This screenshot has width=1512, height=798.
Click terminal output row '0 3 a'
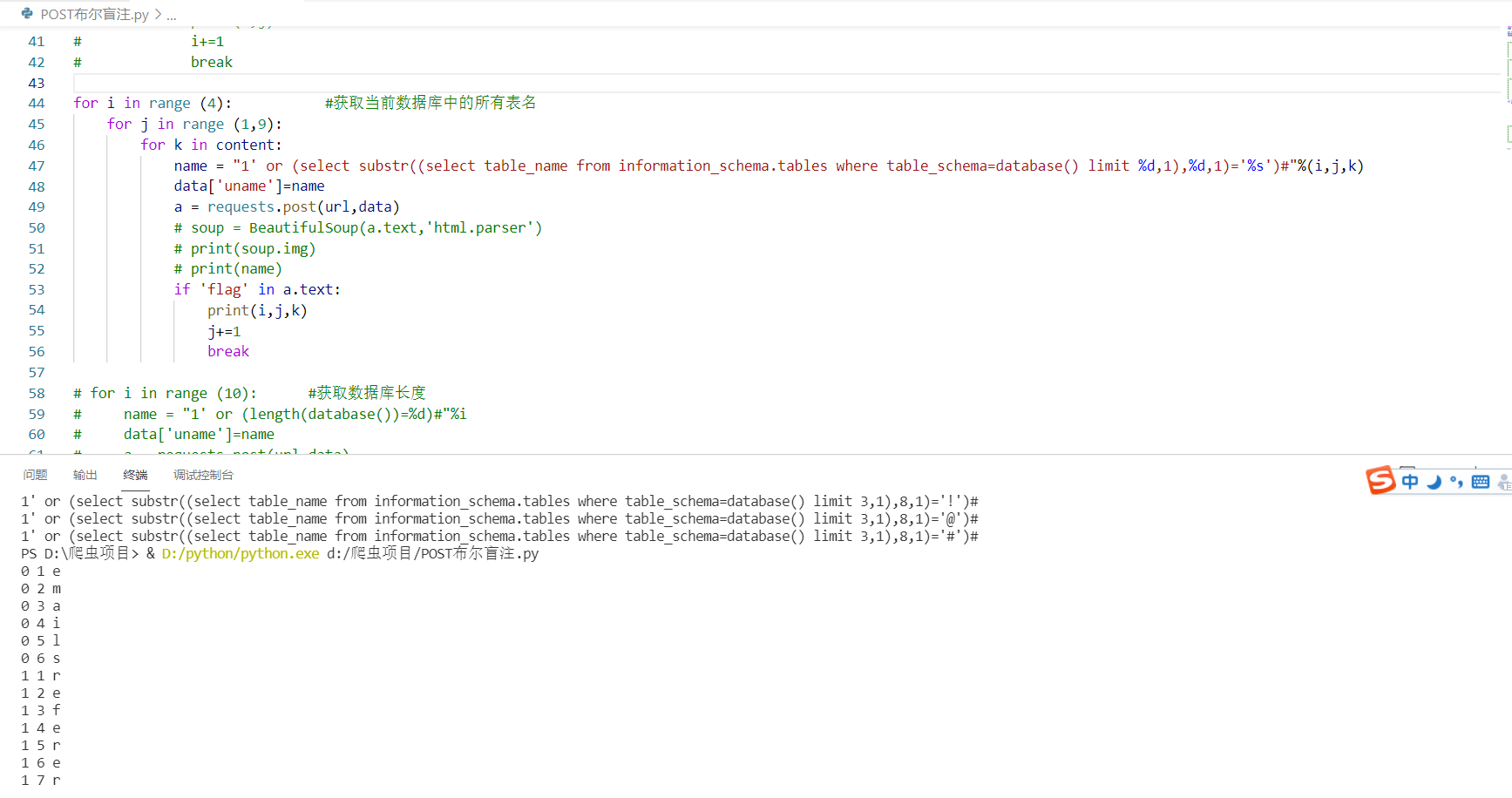click(41, 606)
